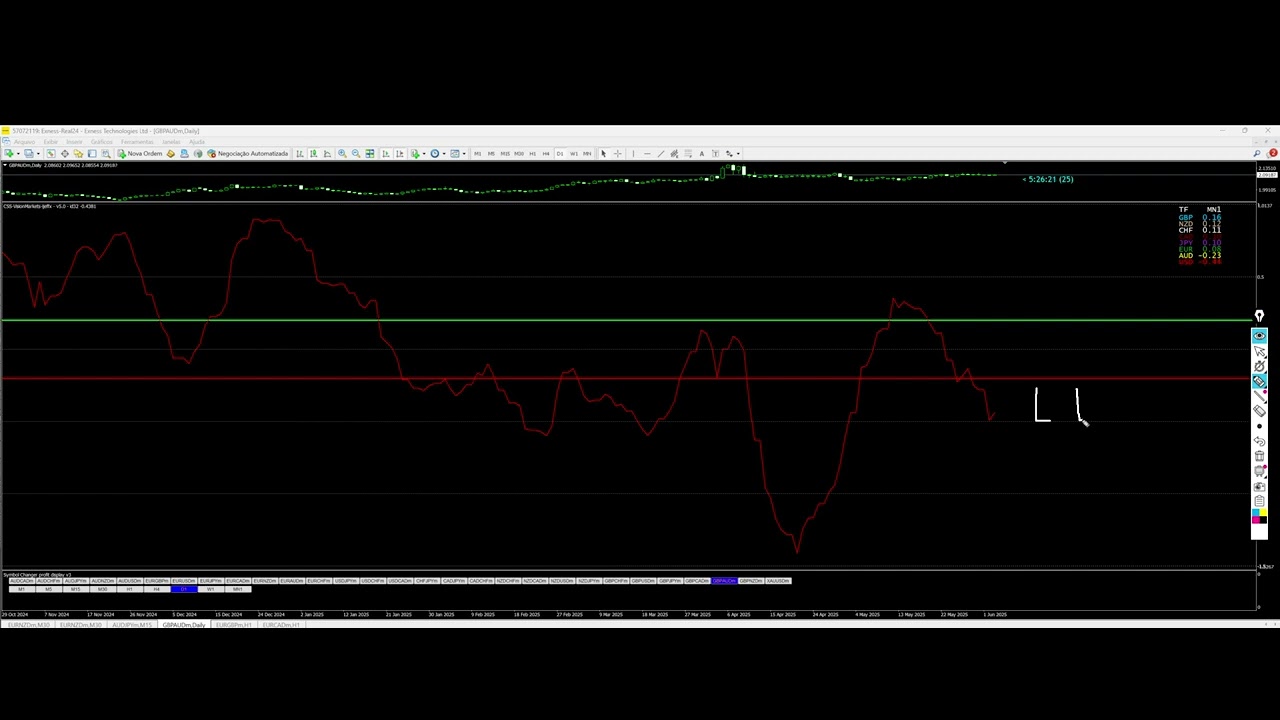Select the pointer arrow annotation tool

pyautogui.click(x=1259, y=351)
